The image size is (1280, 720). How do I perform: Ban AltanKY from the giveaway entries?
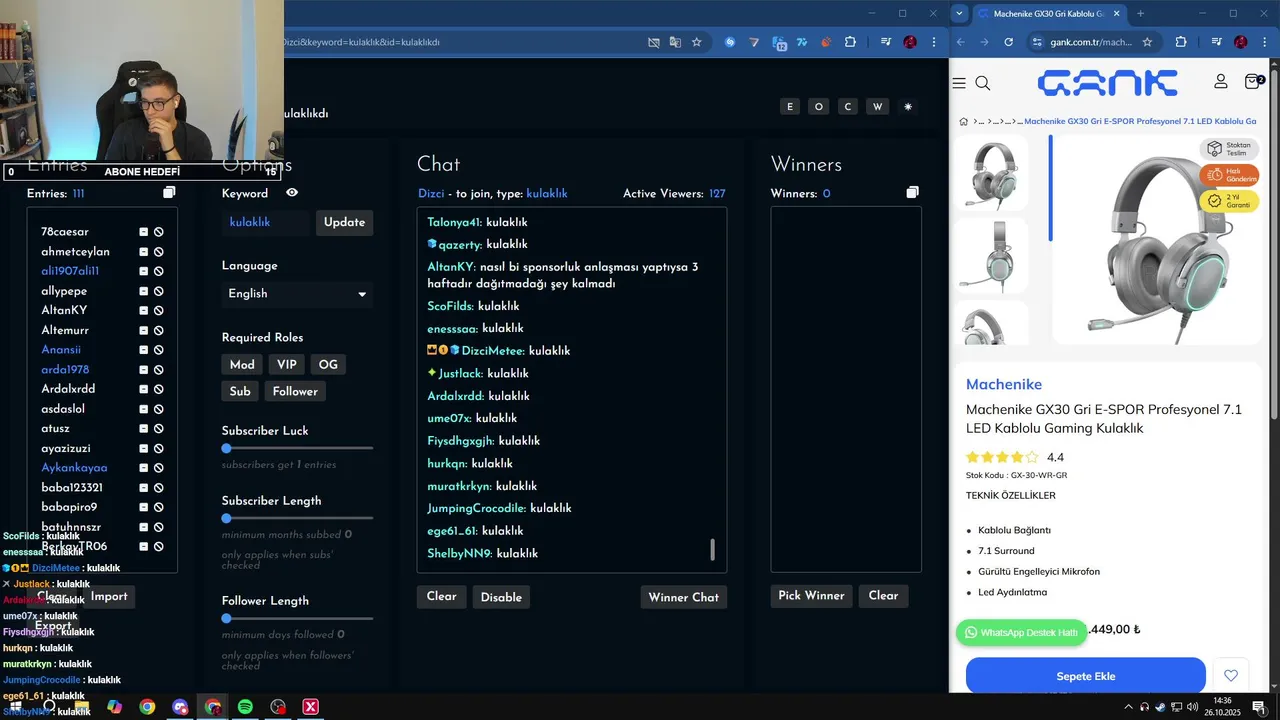pyautogui.click(x=158, y=311)
